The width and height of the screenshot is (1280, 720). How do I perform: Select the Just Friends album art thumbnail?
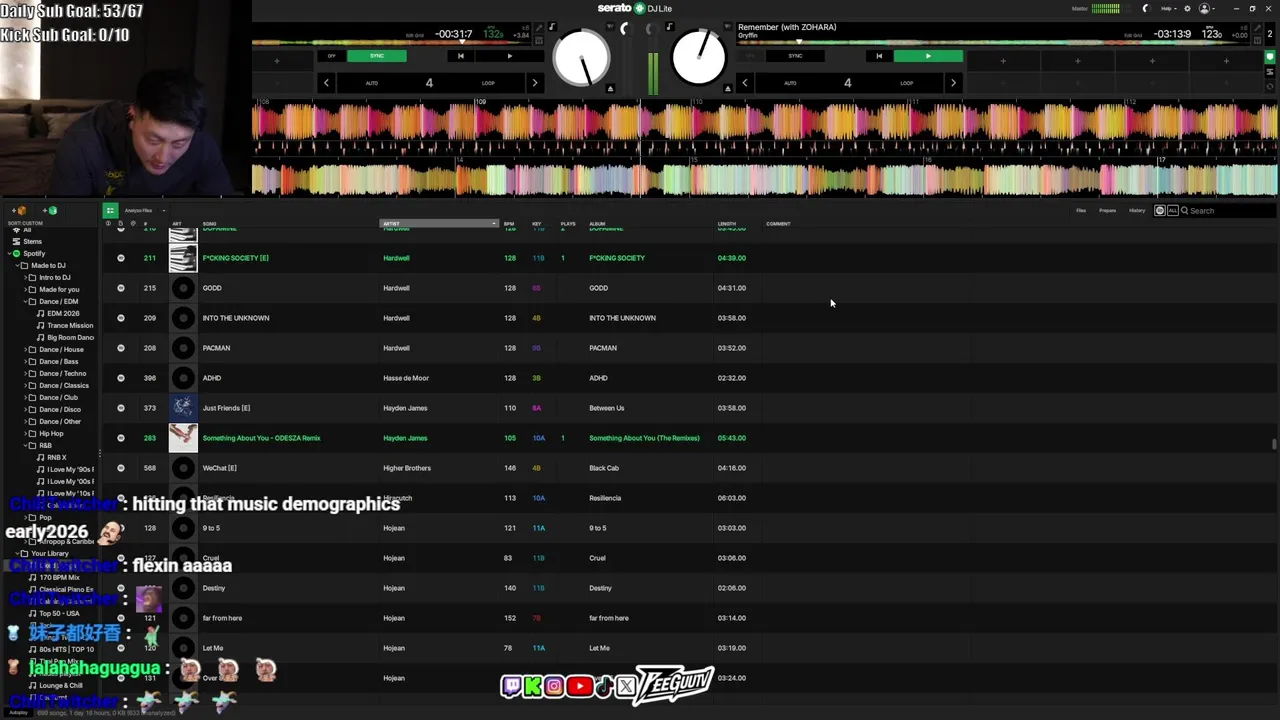(183, 408)
